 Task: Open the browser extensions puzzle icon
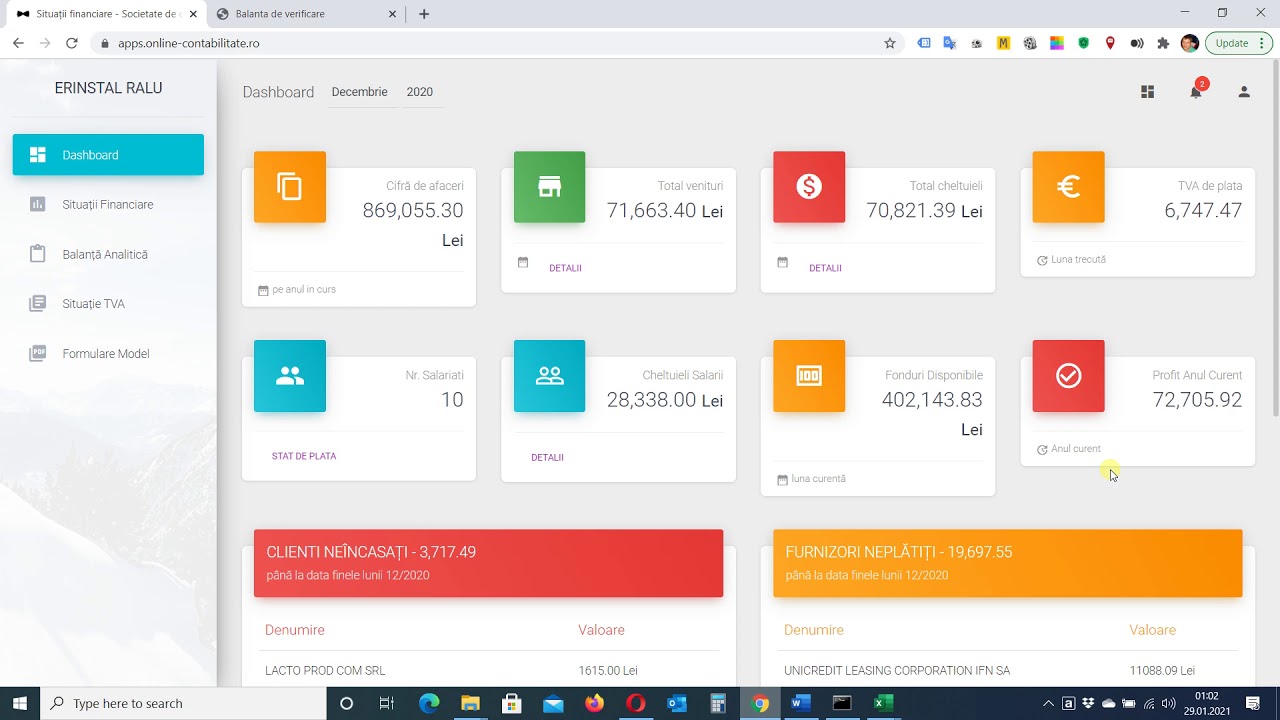[1163, 43]
